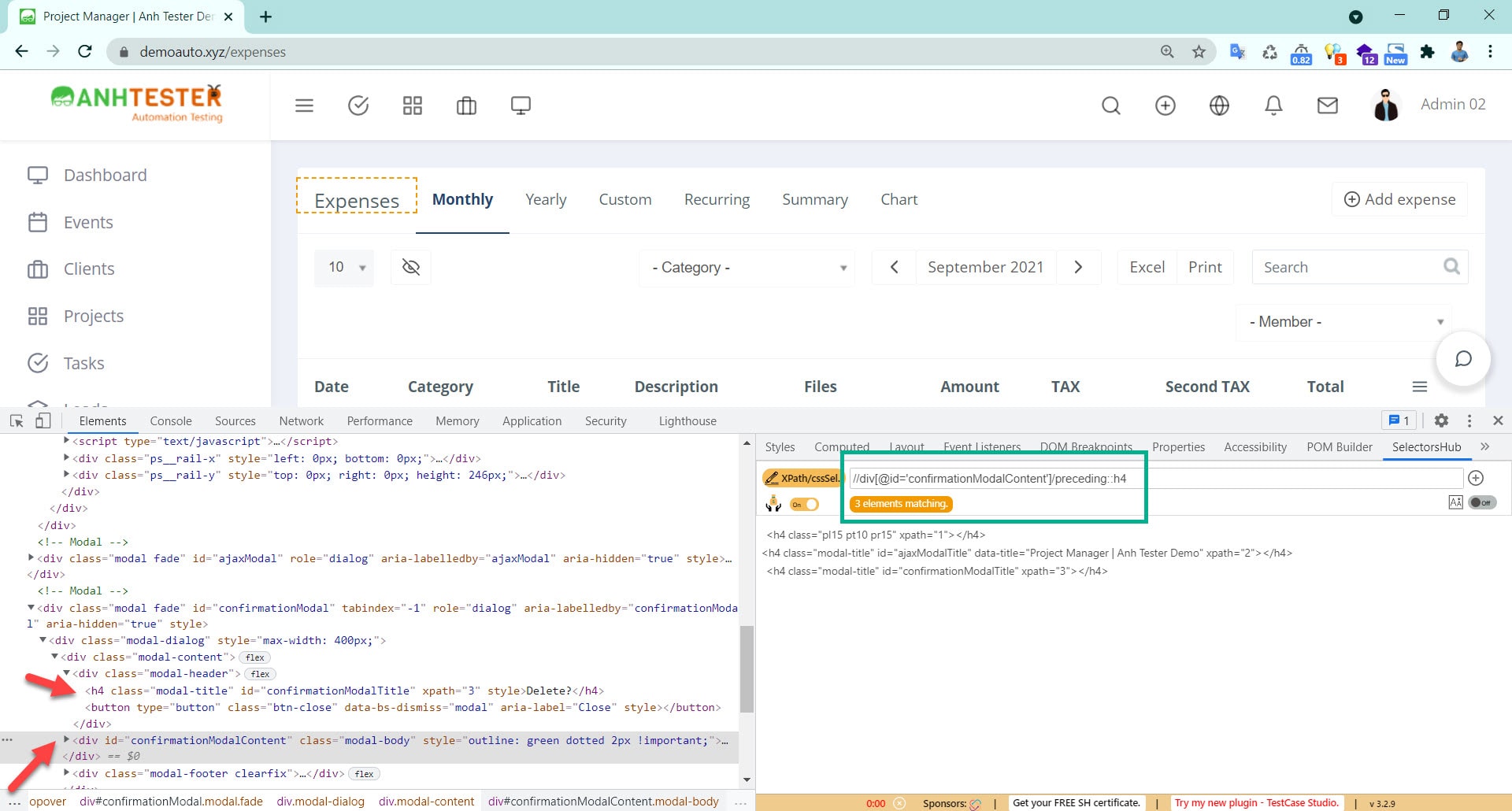Collapse the modal-header div node
Viewport: 1512px width, 811px height.
click(x=67, y=673)
